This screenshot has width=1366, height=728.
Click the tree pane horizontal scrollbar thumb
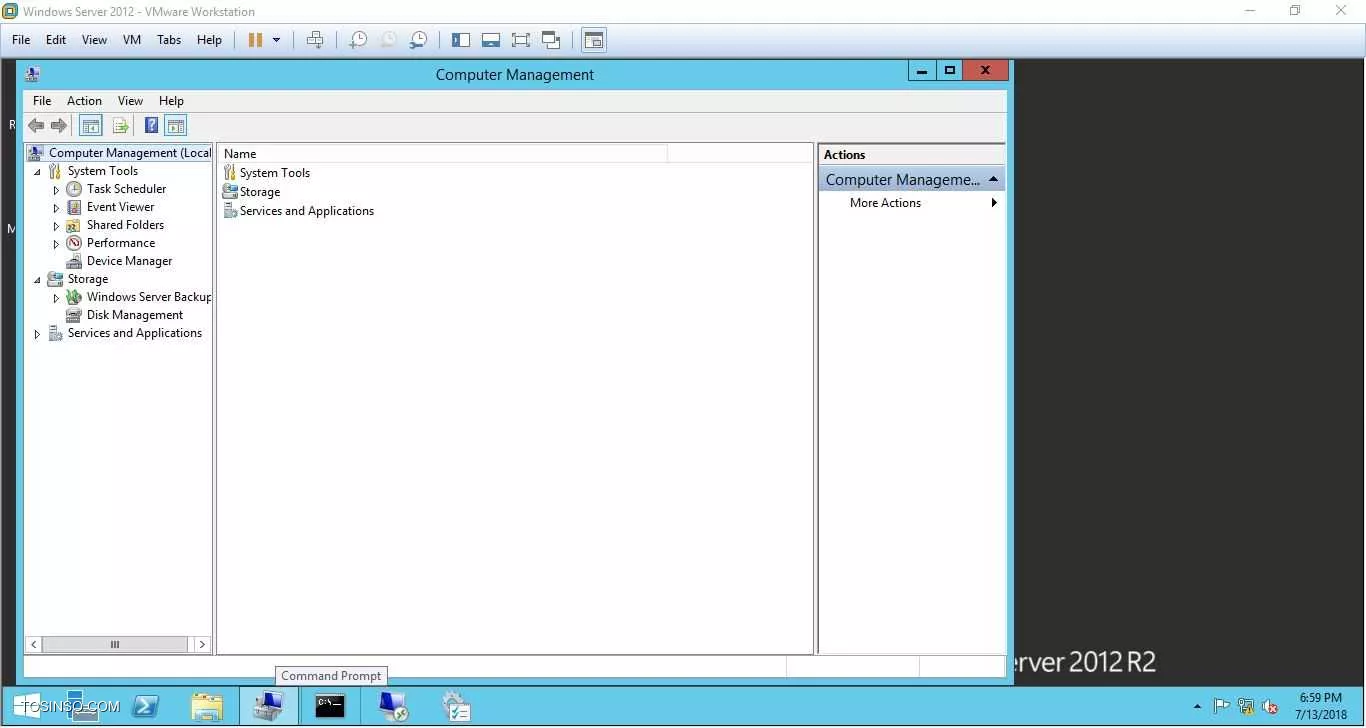coord(115,645)
